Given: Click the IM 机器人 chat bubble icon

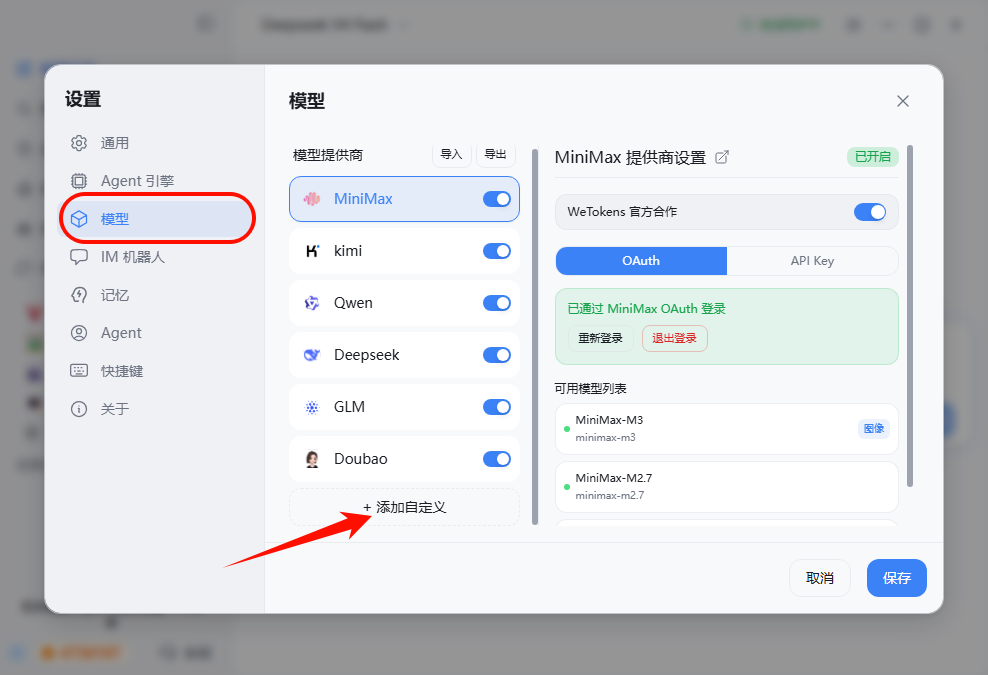Looking at the screenshot, I should tap(79, 257).
